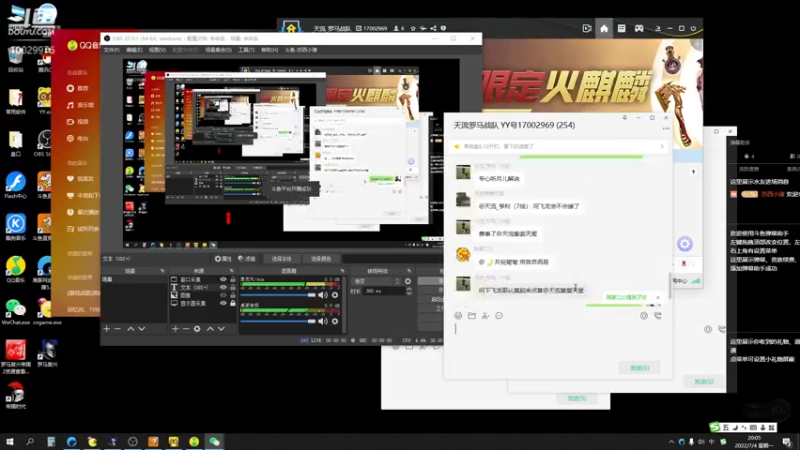Toggle lock on 显示器采集 source

coord(233,303)
